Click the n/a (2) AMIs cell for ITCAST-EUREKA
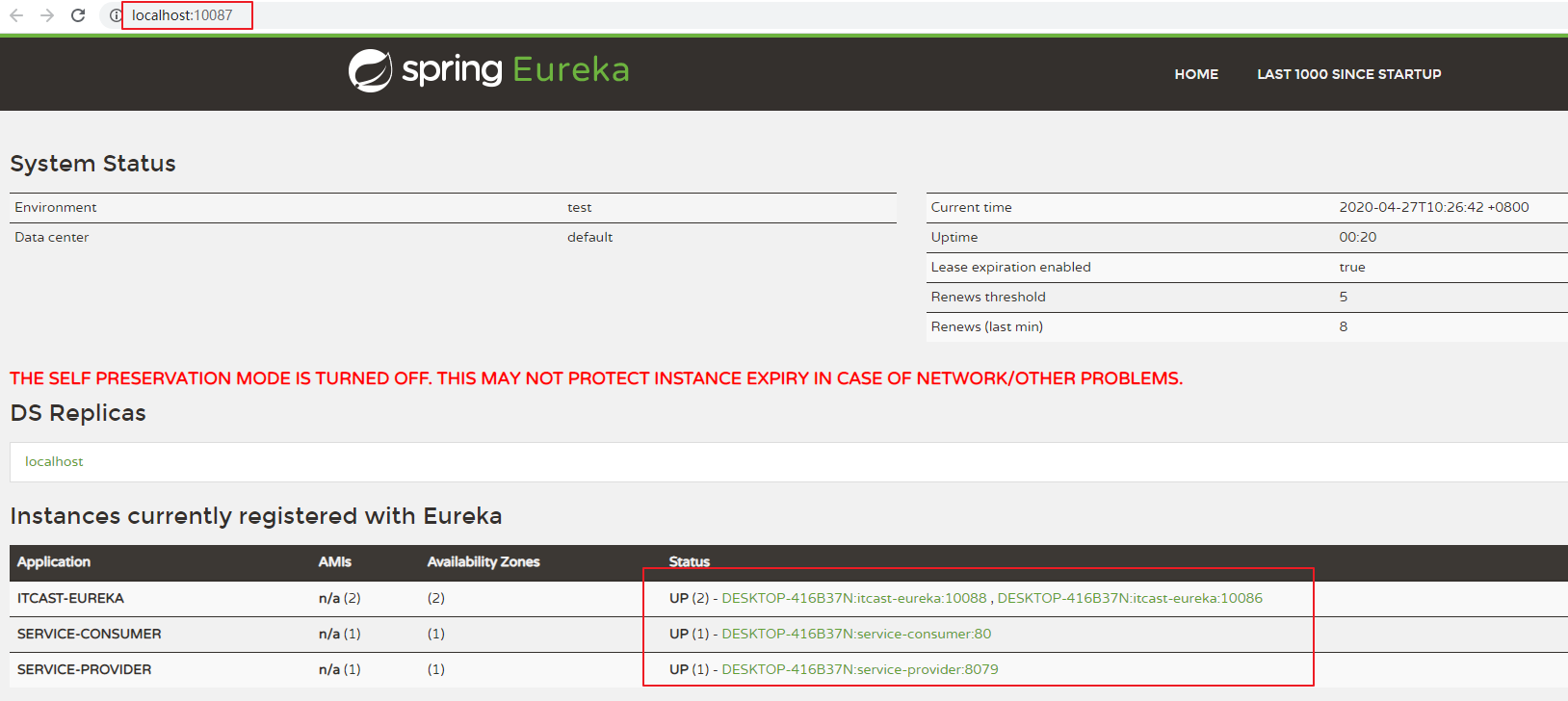 [x=340, y=598]
